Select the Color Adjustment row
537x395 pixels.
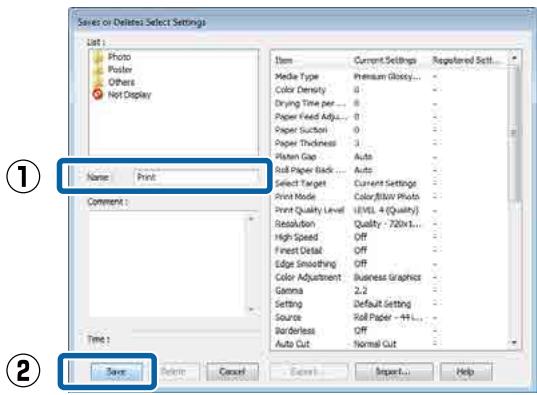(390, 277)
